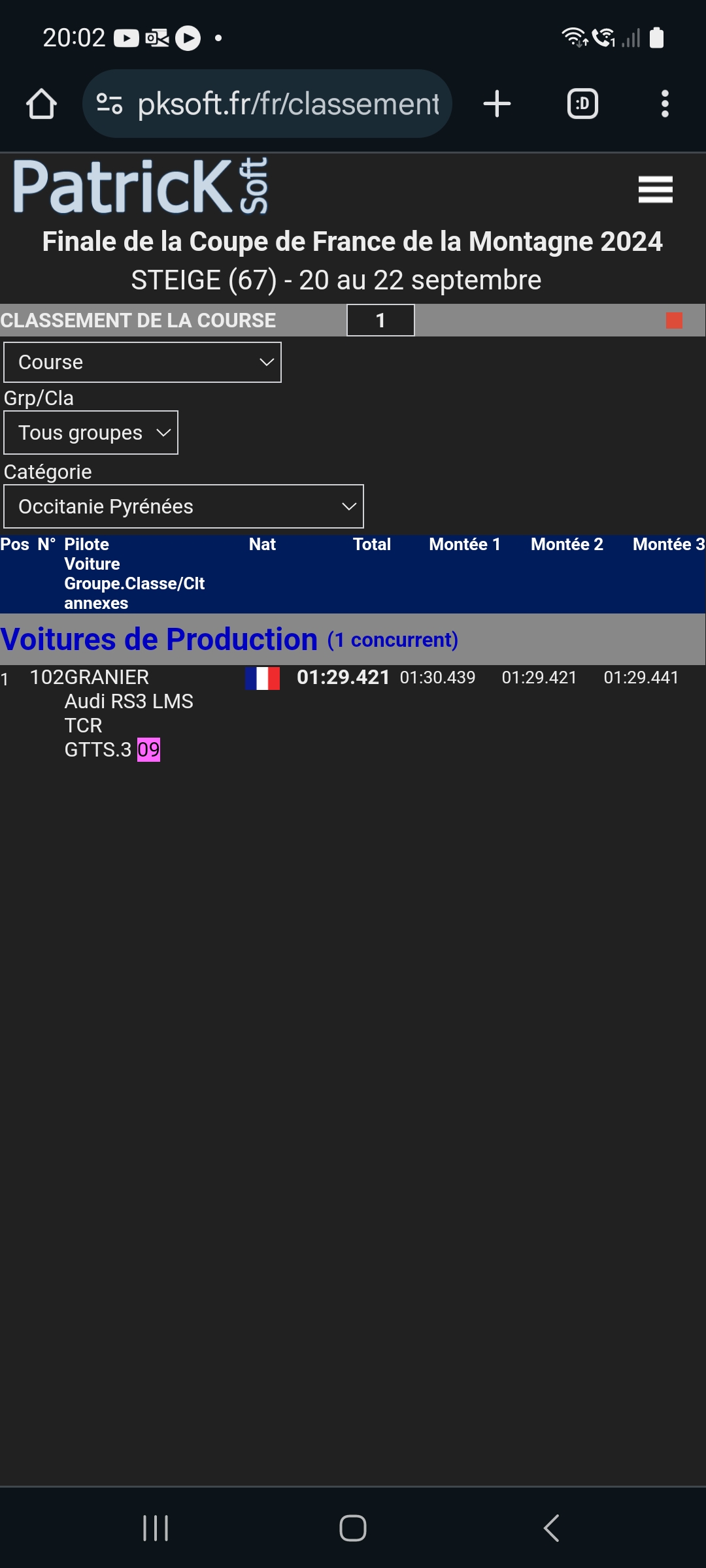
Task: Tap the Wi-Fi calling status icon
Action: pos(603,38)
